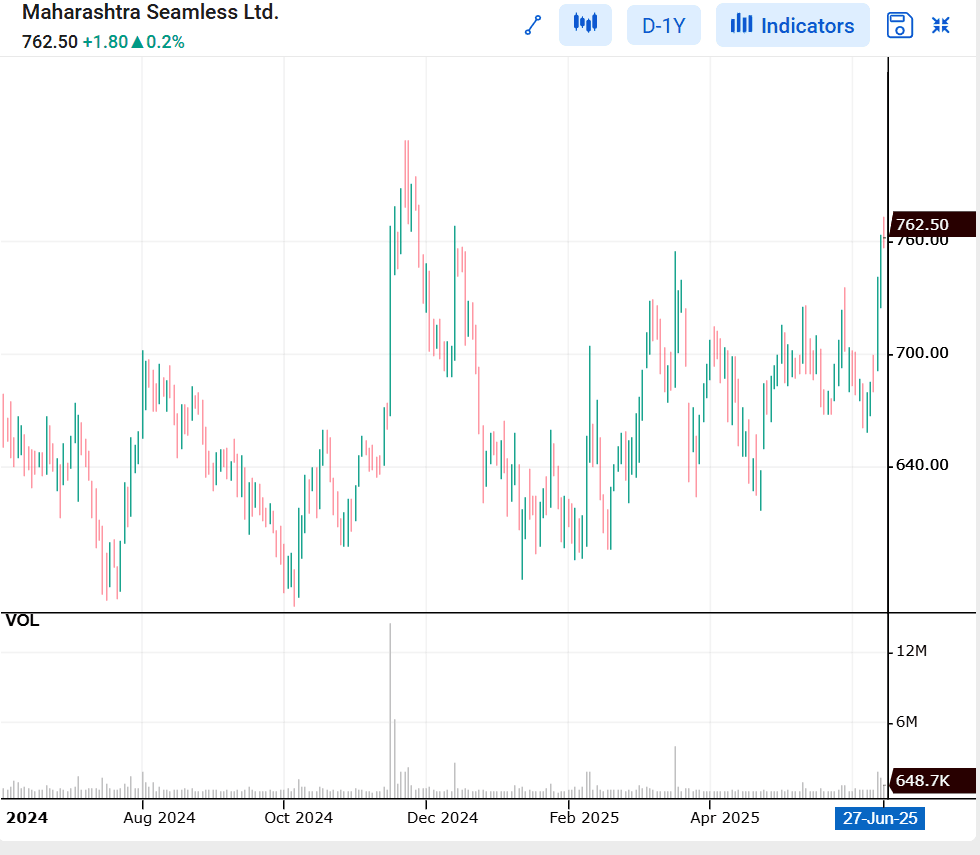980x855 pixels.
Task: Click the Aug 2024 time axis label
Action: point(159,818)
